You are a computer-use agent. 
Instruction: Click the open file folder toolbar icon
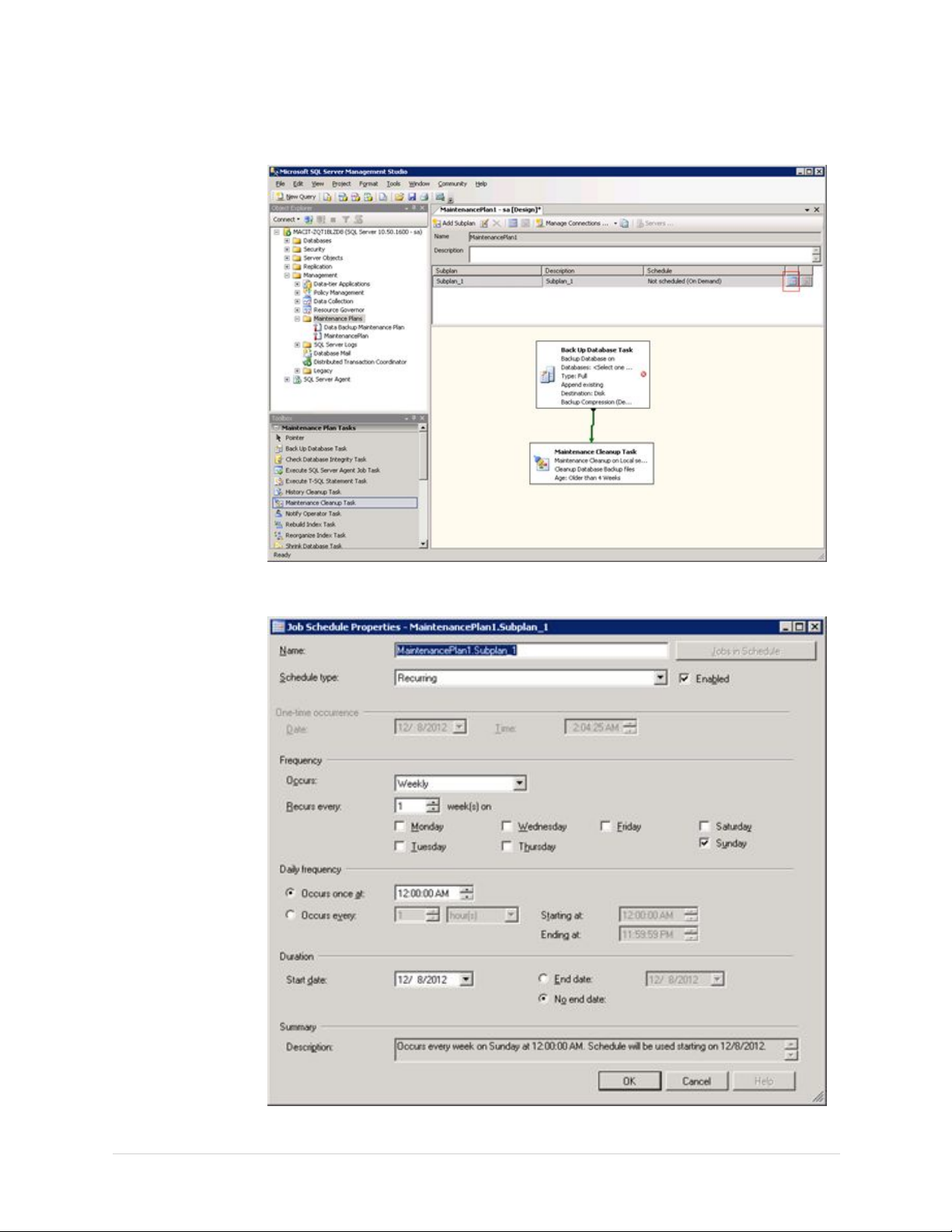399,197
